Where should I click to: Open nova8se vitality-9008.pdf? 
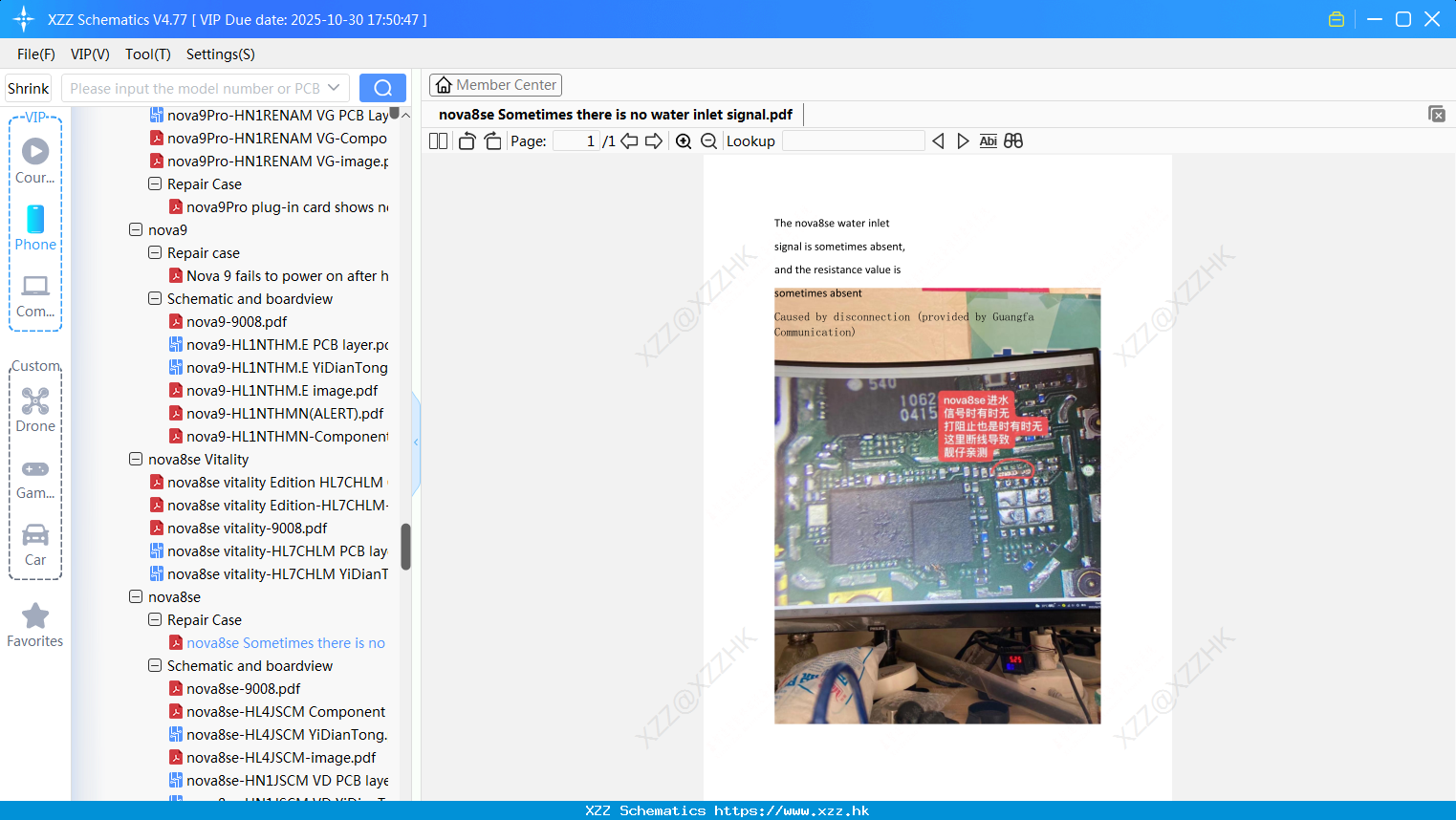(x=247, y=529)
